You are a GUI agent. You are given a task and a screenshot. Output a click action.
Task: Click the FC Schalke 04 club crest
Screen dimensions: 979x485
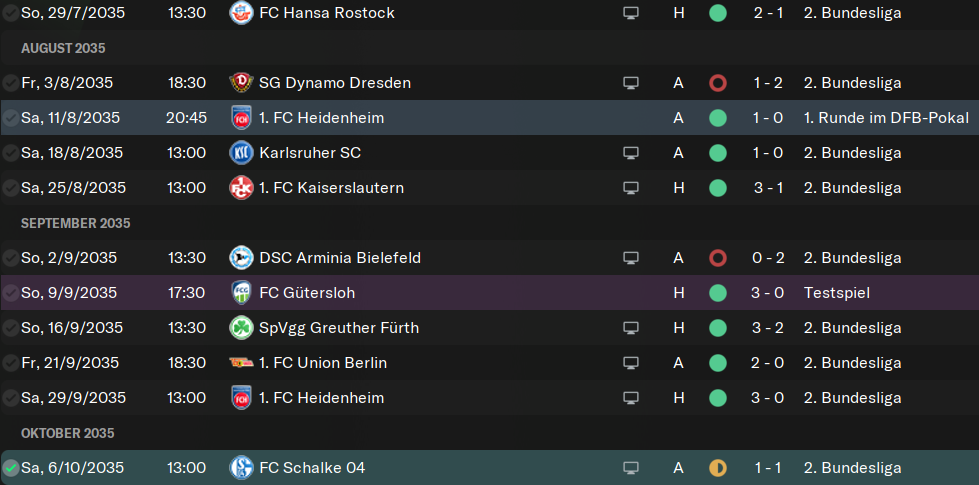(241, 468)
